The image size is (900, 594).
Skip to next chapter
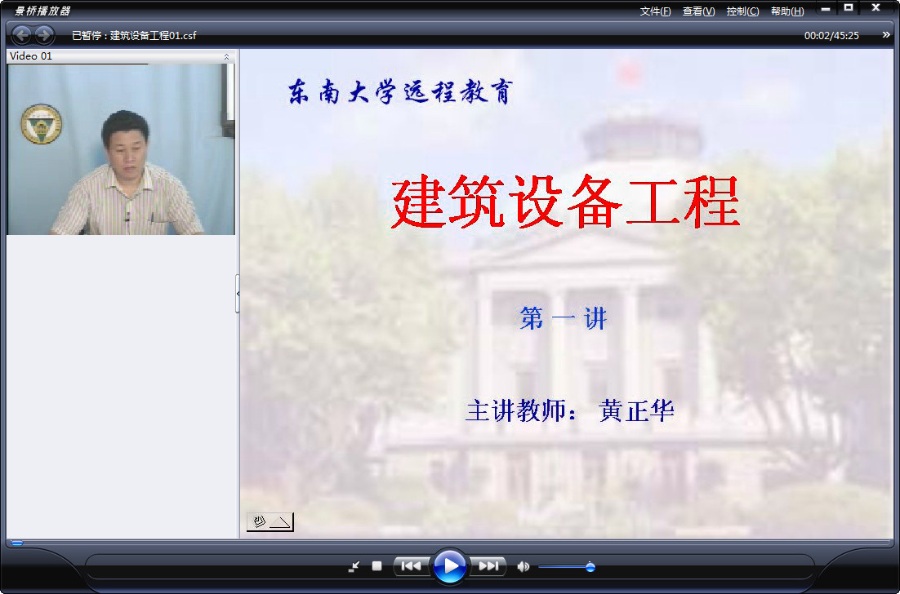pos(488,566)
